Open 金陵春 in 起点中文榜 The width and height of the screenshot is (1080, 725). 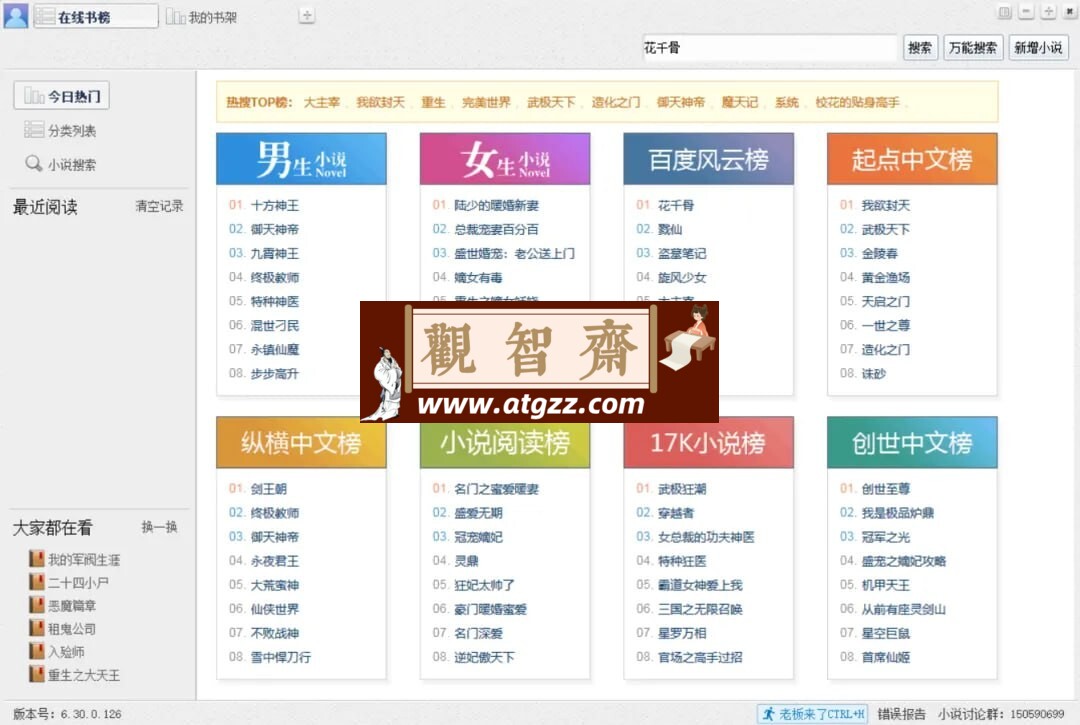click(880, 253)
